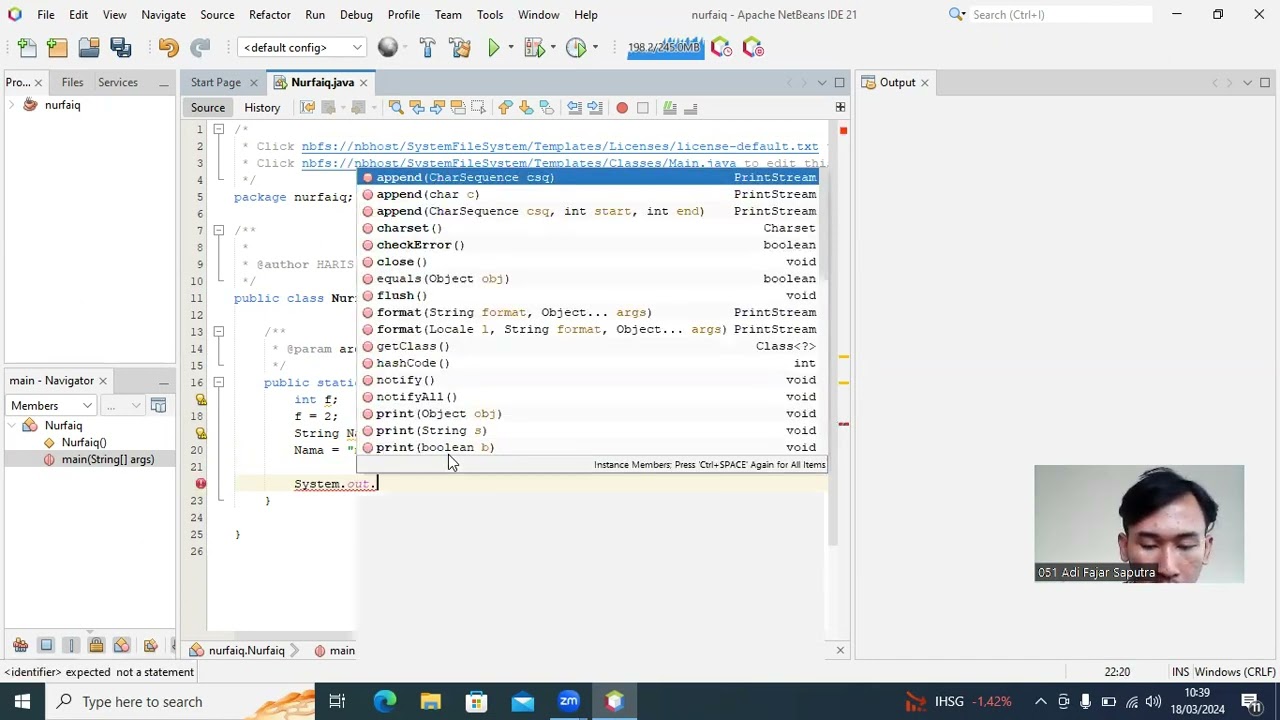This screenshot has height=720, width=1280.
Task: Click the last toolbar profiler icon
Action: [753, 47]
